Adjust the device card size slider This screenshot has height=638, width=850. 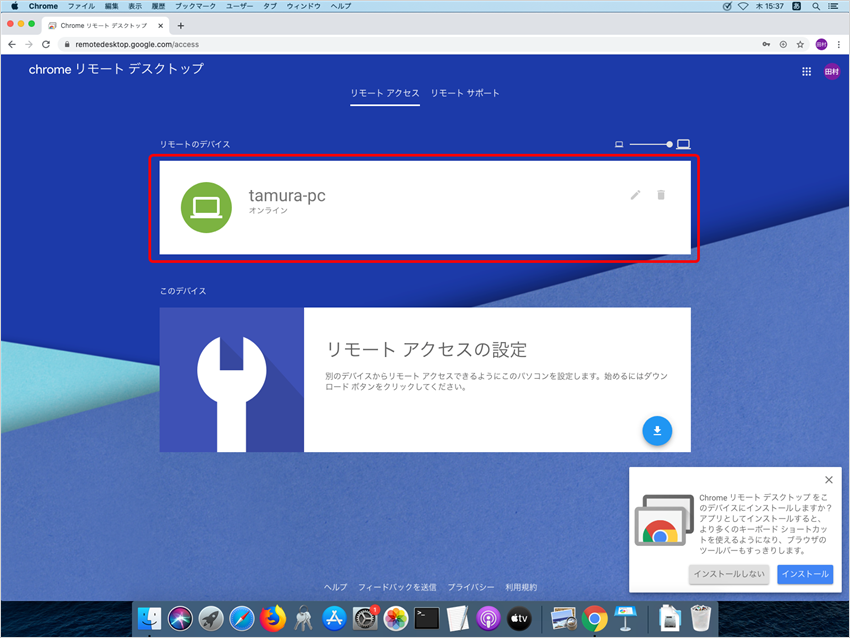point(651,144)
